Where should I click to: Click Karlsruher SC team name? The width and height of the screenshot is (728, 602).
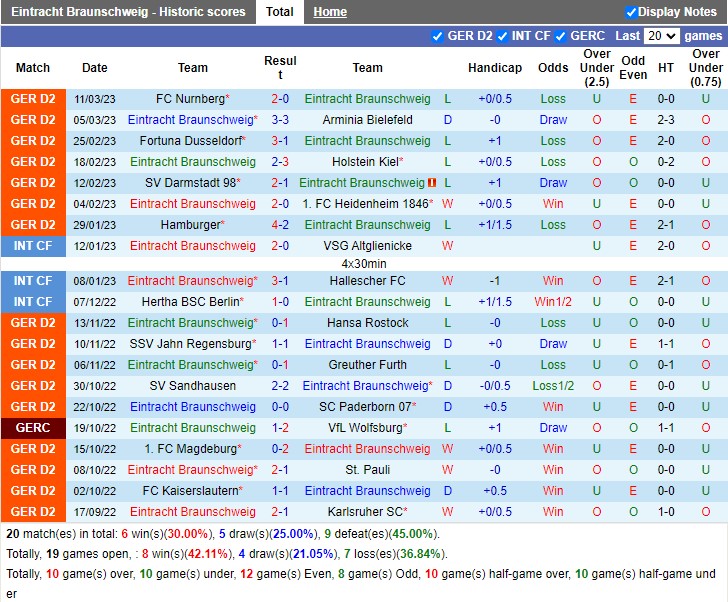(x=367, y=511)
